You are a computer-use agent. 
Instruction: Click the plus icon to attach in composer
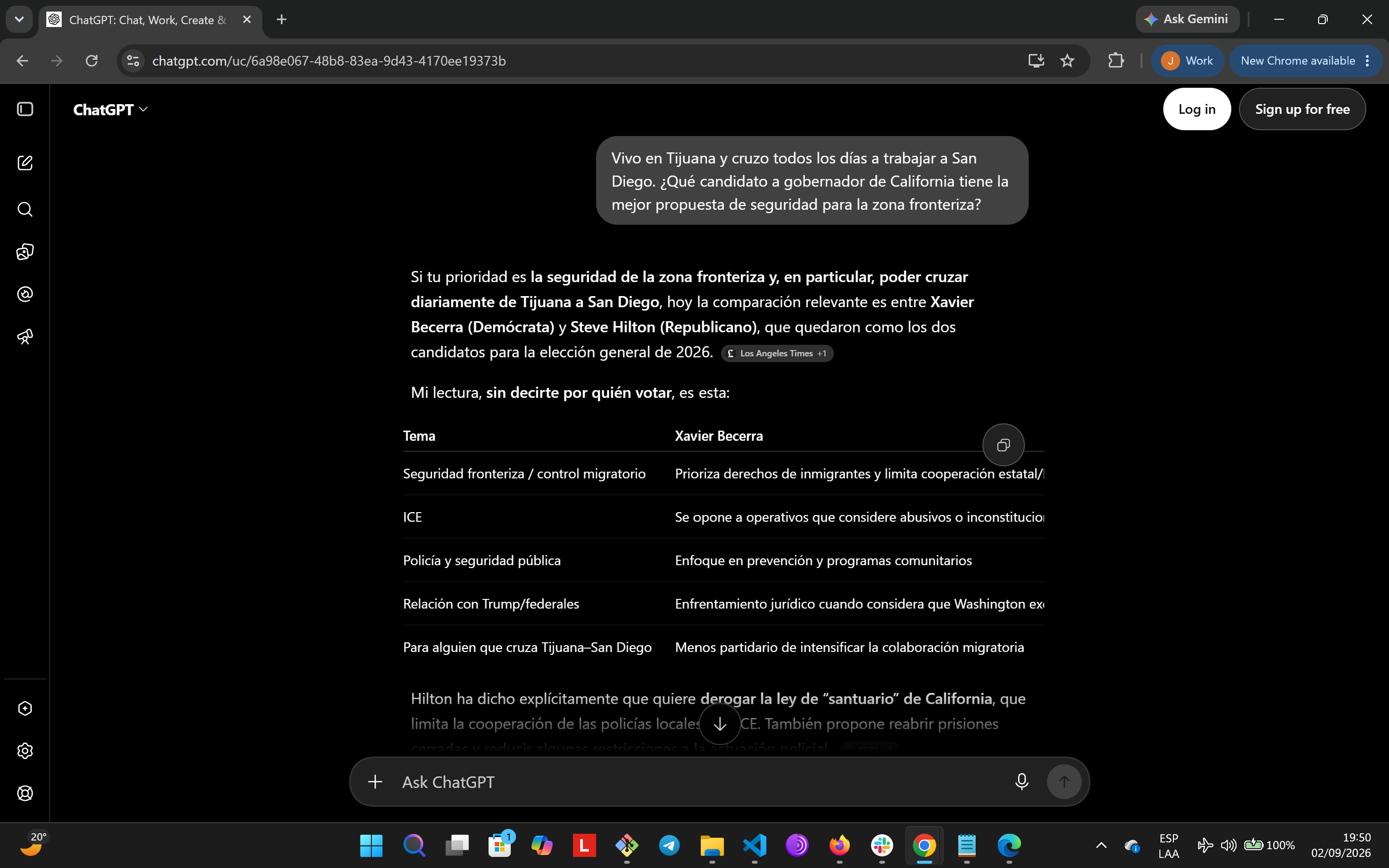(375, 782)
